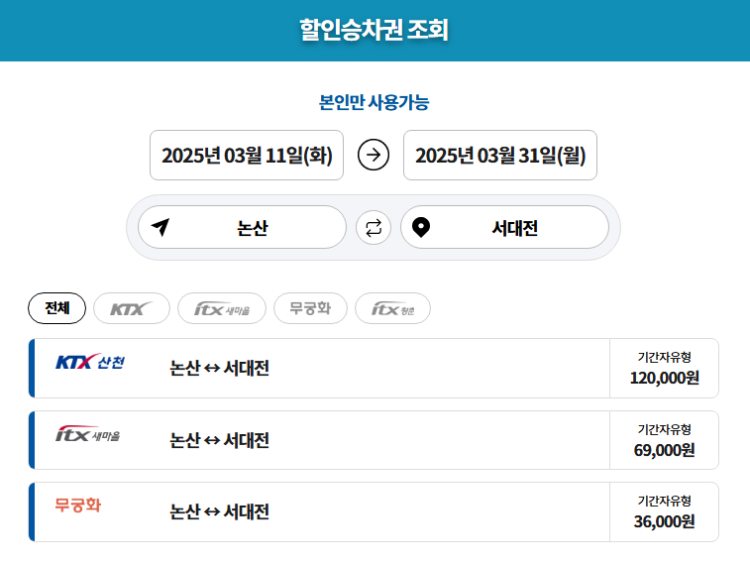Choose arrival station 서대전 field

(x=505, y=227)
